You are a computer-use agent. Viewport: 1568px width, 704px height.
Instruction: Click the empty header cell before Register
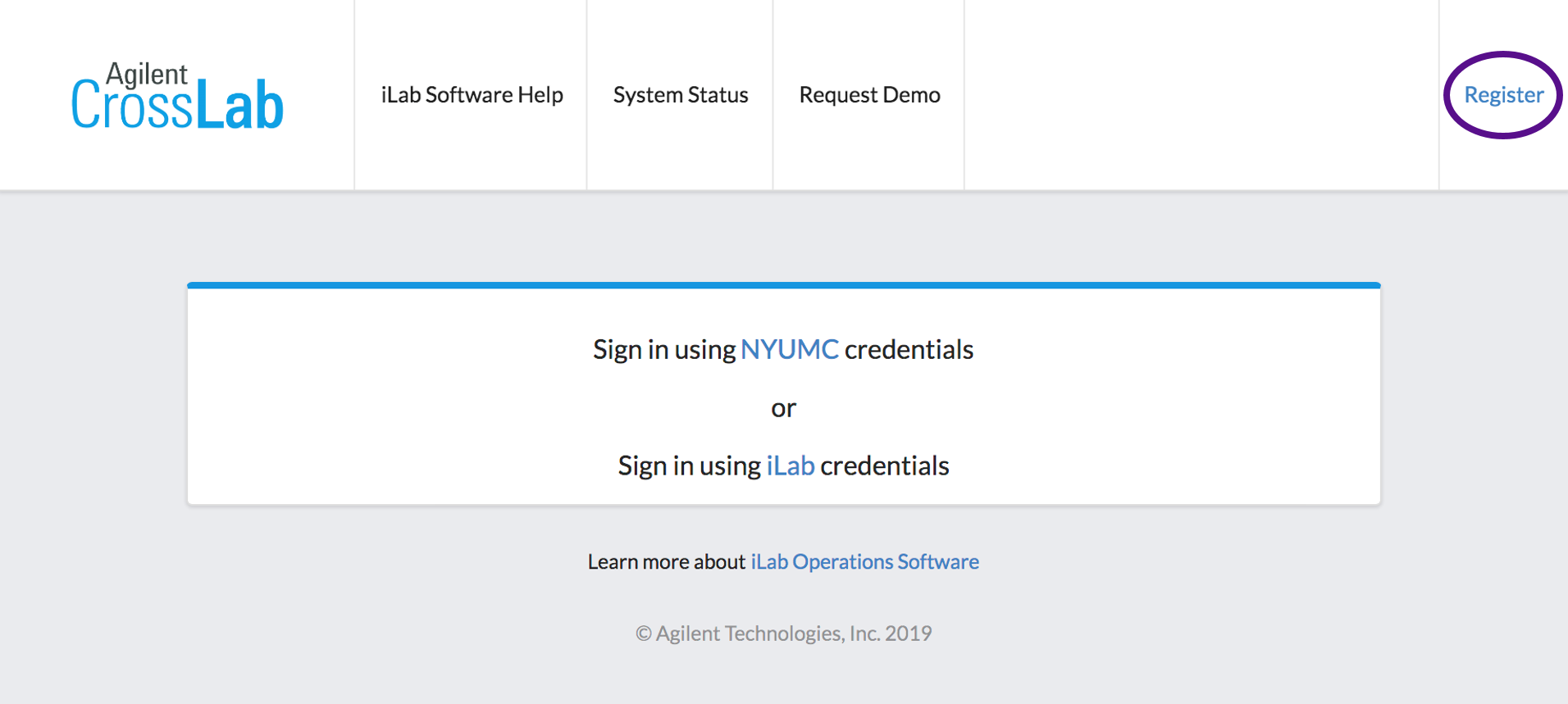1201,95
